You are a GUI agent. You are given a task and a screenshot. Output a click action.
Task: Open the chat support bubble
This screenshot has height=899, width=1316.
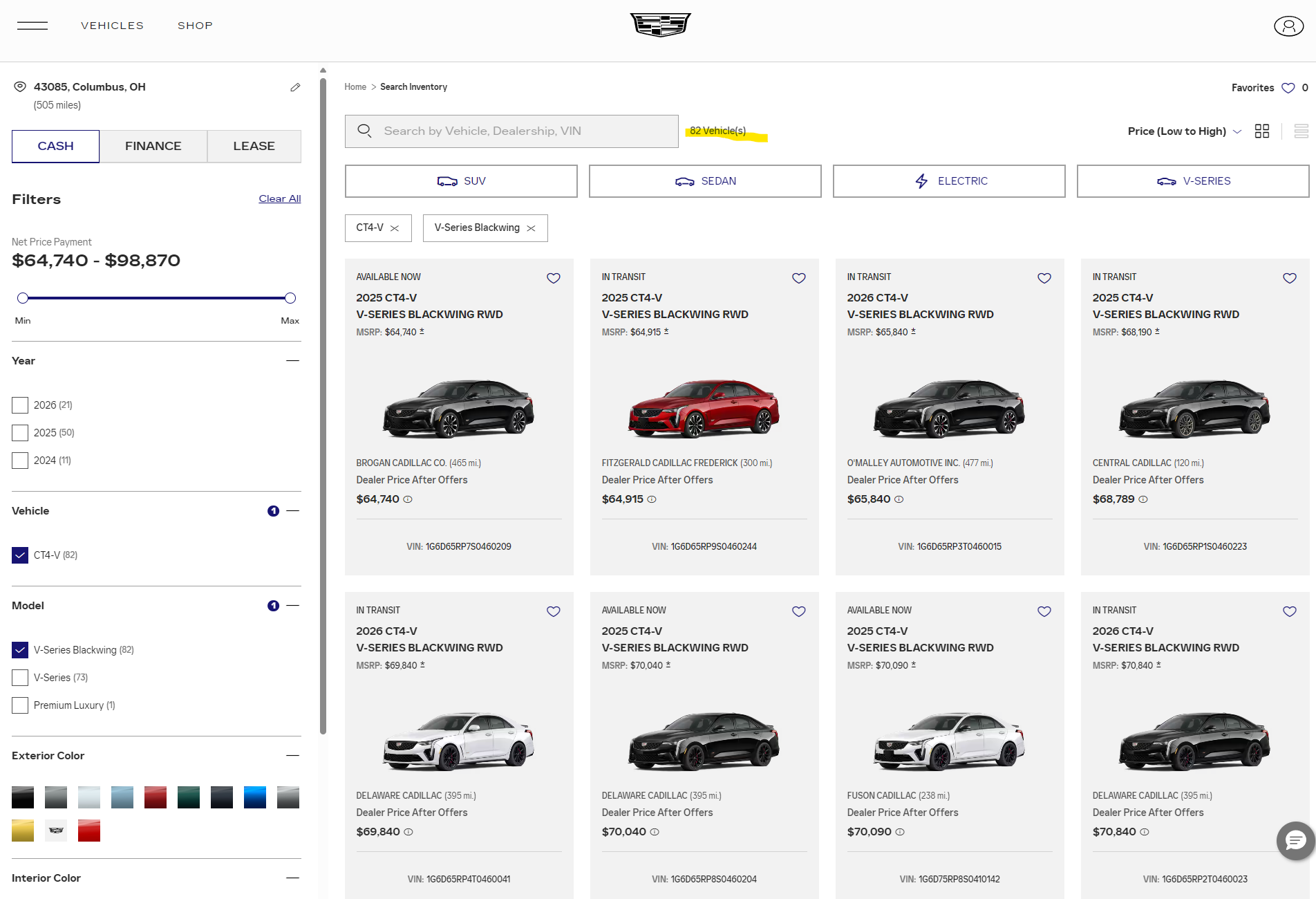tap(1295, 841)
